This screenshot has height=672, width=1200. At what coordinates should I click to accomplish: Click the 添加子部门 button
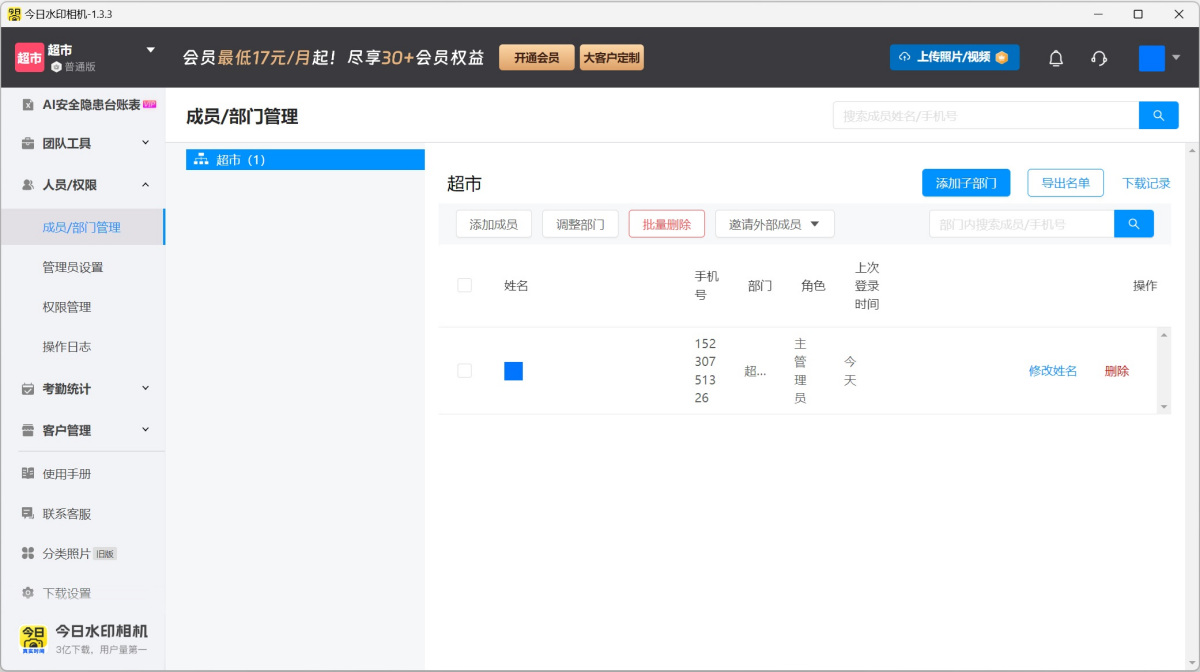pyautogui.click(x=965, y=183)
